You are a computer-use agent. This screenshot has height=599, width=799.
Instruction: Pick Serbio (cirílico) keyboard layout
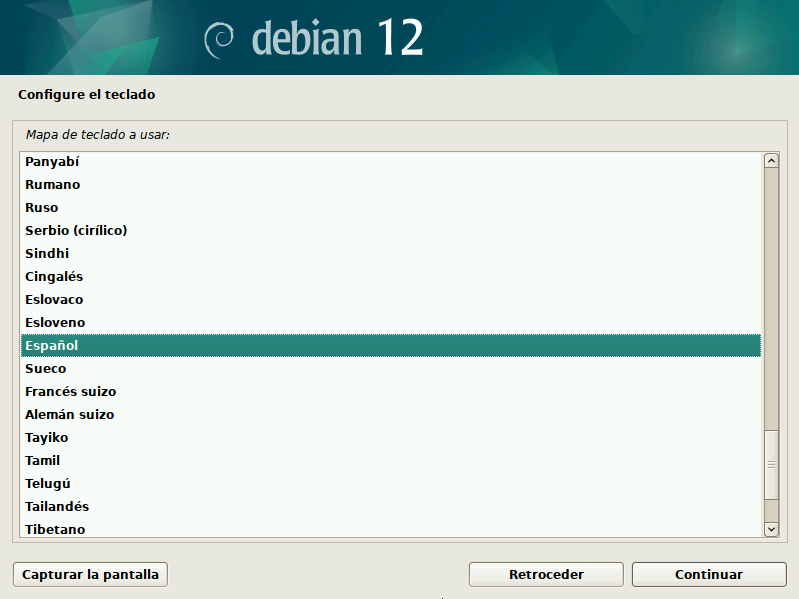point(76,231)
